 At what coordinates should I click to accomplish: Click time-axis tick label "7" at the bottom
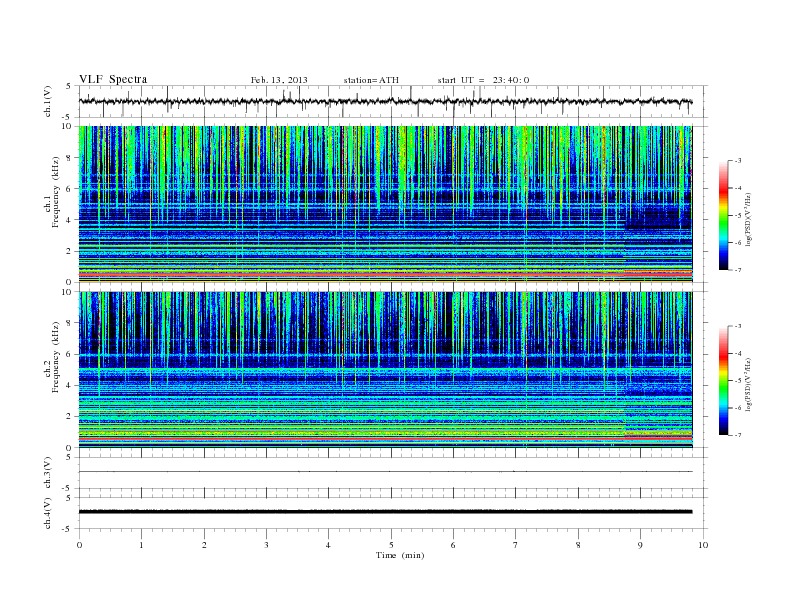tap(516, 545)
